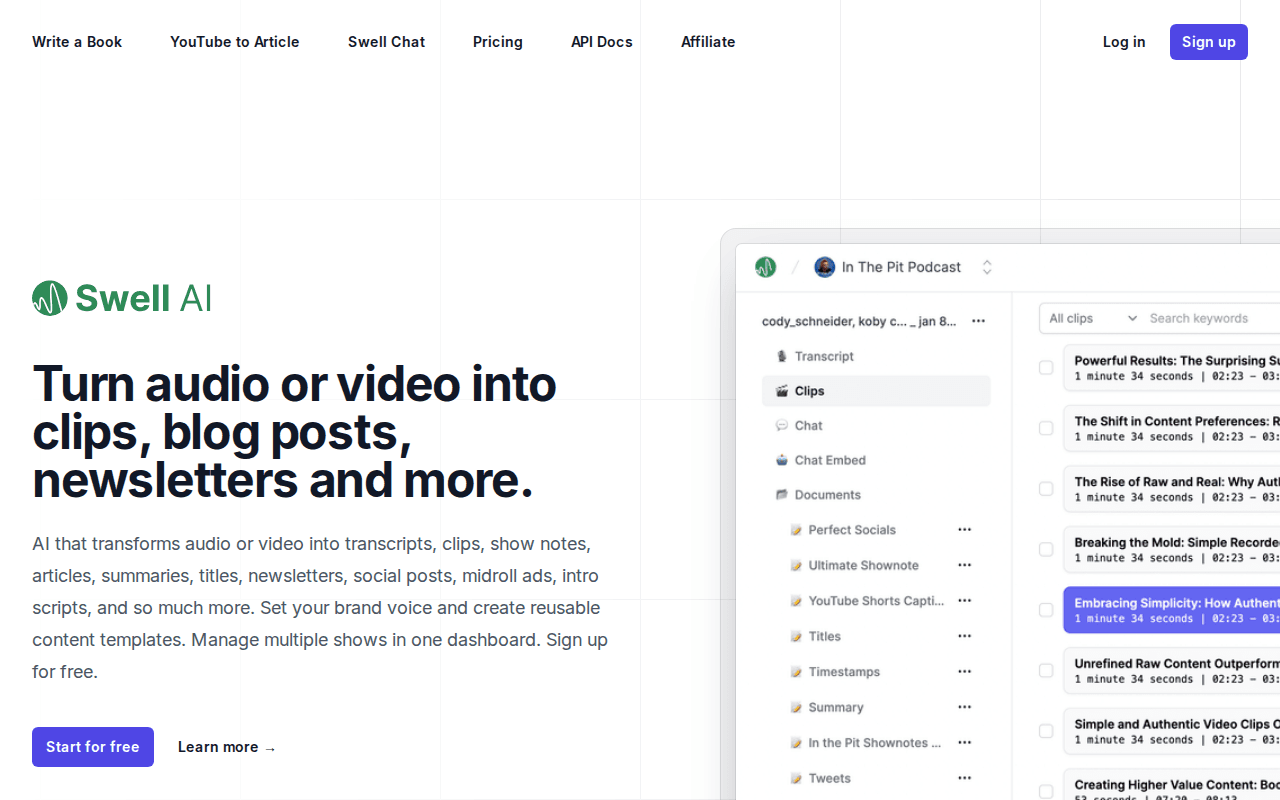Click the Clips clapperboard icon
This screenshot has height=800, width=1280.
coord(782,391)
